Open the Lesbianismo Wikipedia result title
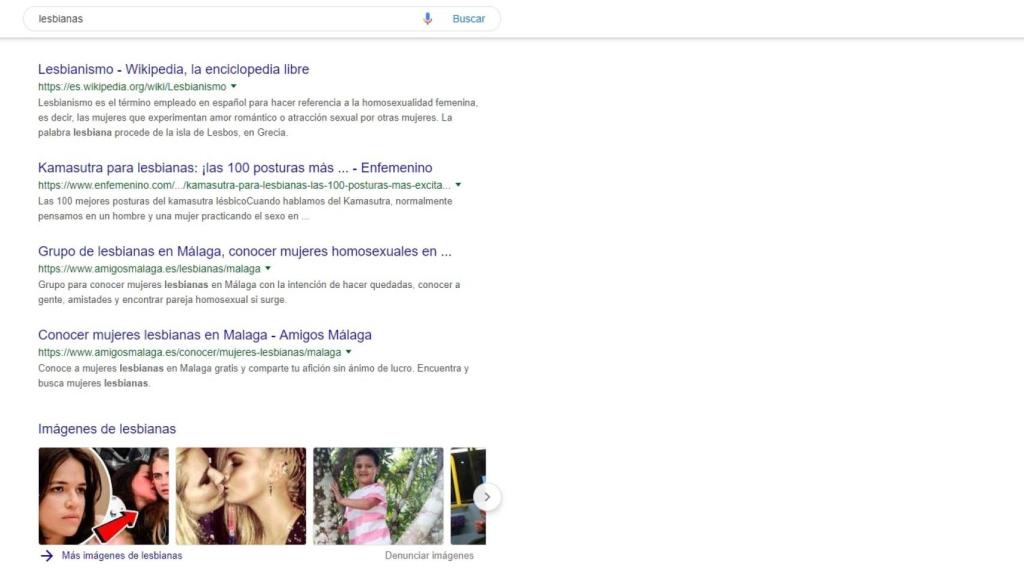Image resolution: width=1024 pixels, height=576 pixels. [173, 69]
